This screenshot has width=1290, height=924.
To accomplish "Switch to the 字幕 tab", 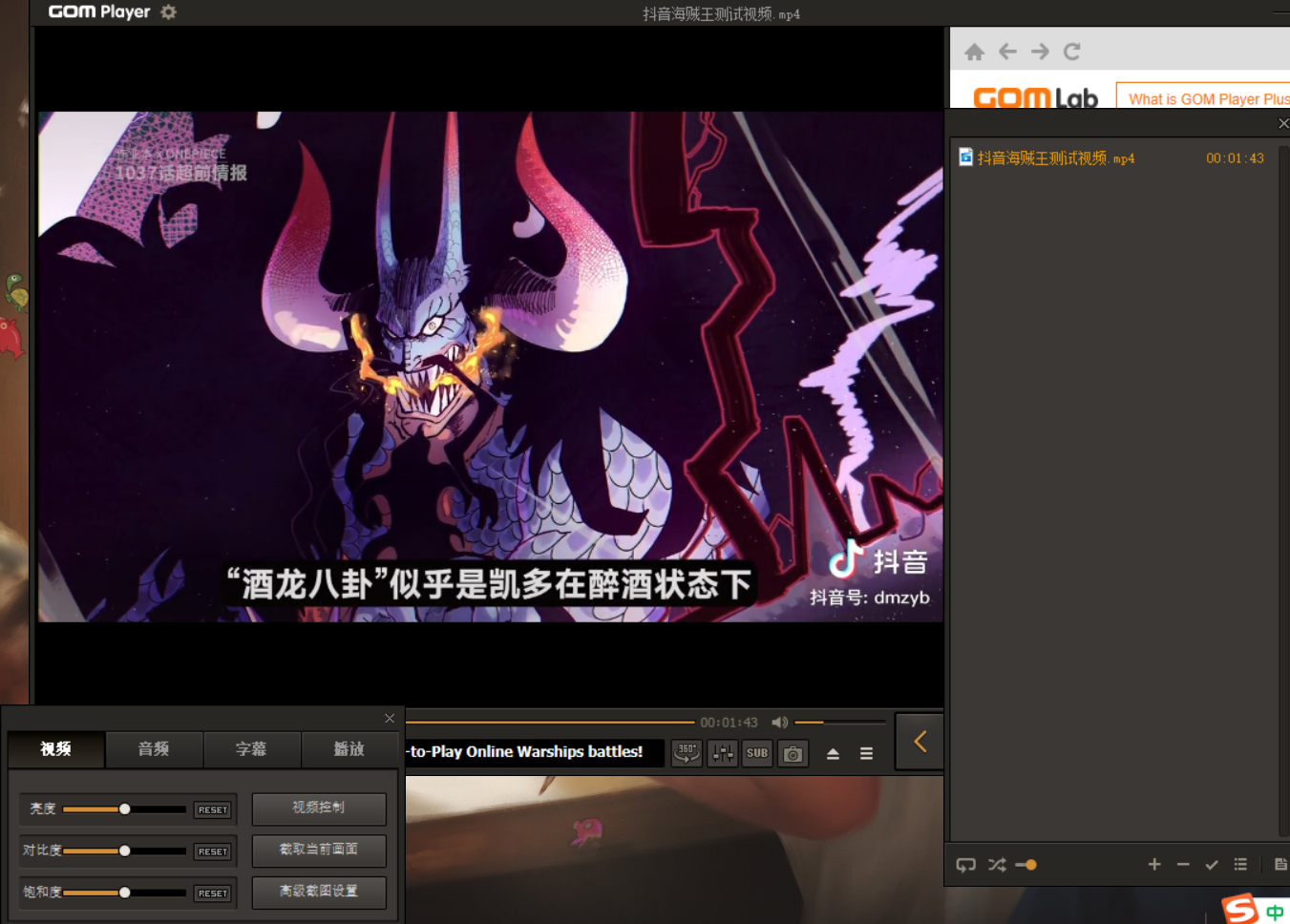I will 252,749.
